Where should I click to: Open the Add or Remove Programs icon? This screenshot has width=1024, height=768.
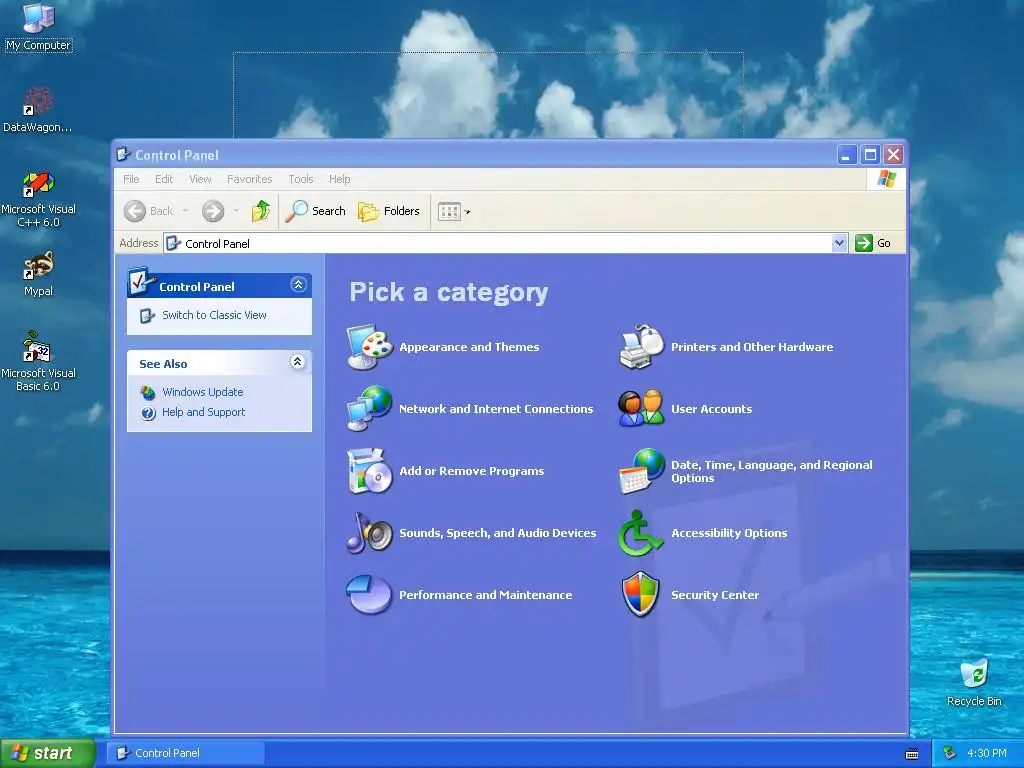coord(370,471)
